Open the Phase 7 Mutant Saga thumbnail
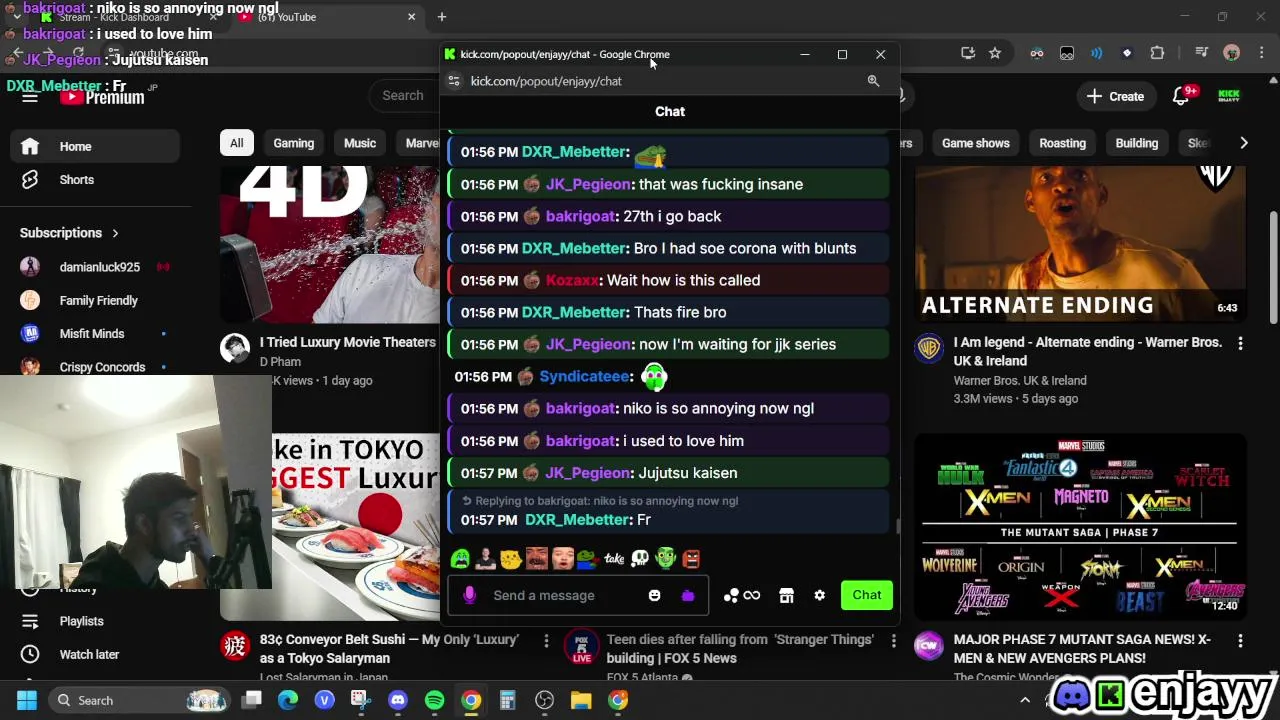Screen dimensions: 1280x720 [x=1080, y=527]
